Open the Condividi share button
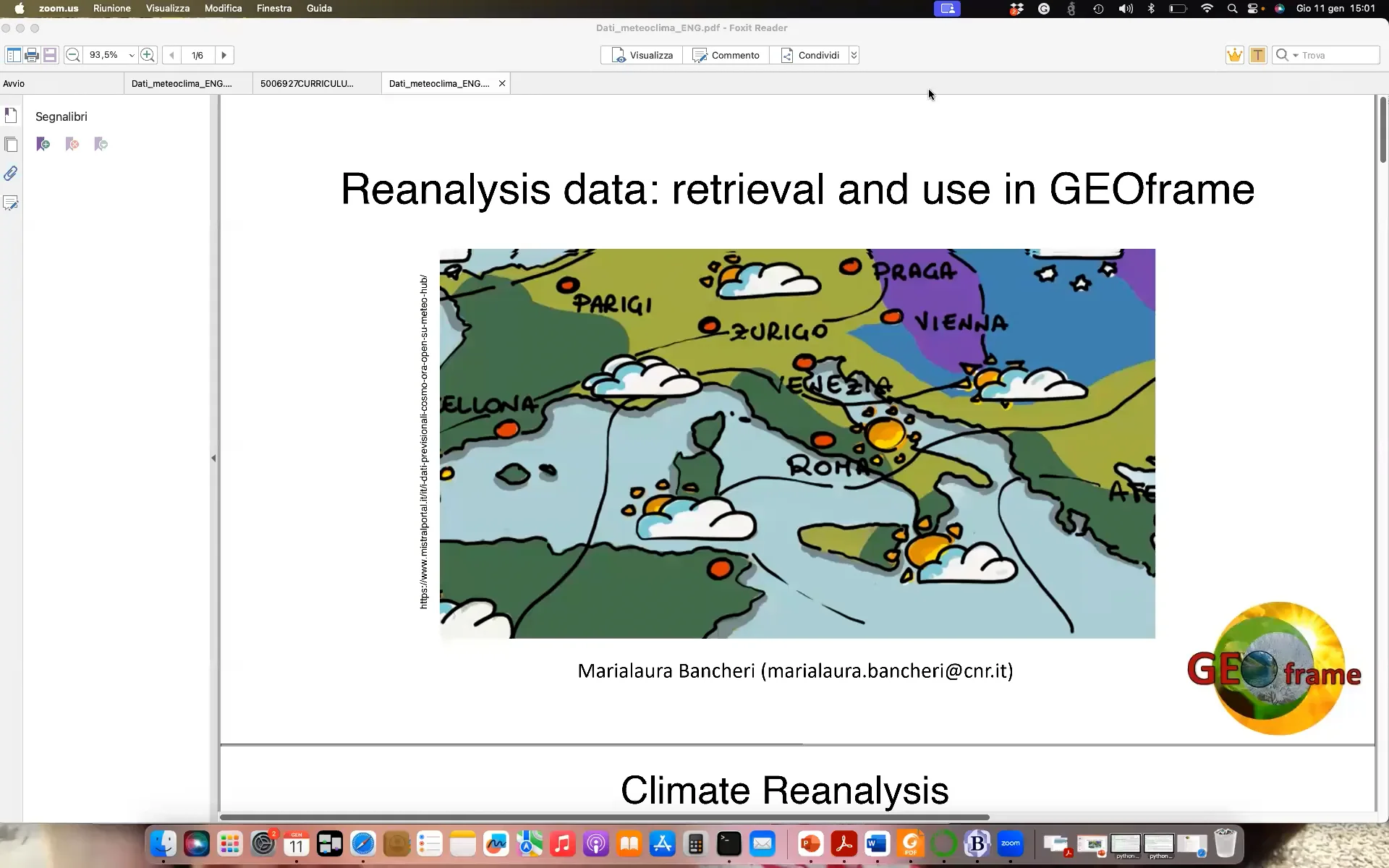This screenshot has height=868, width=1389. click(x=810, y=55)
